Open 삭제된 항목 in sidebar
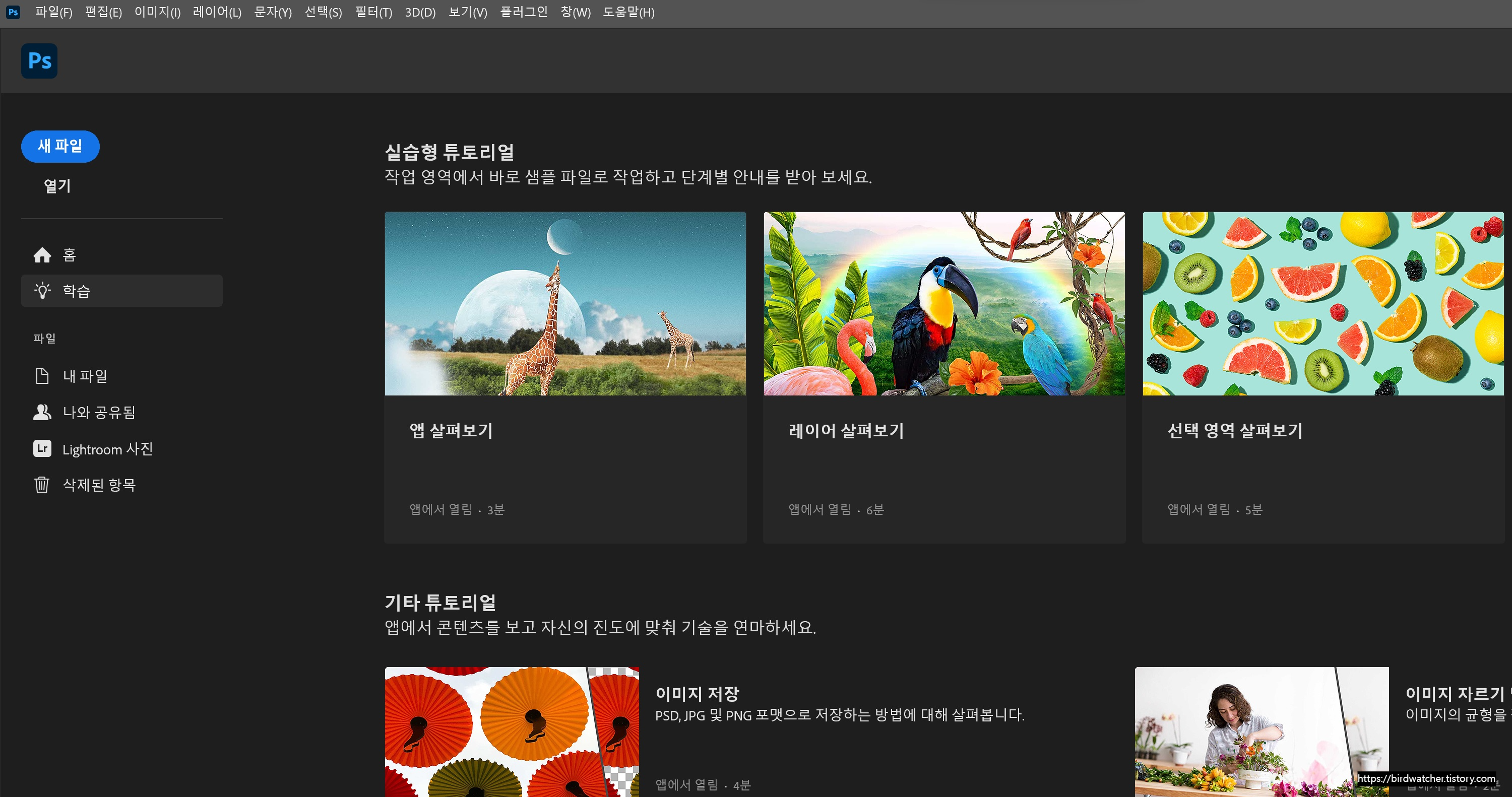 [121, 485]
